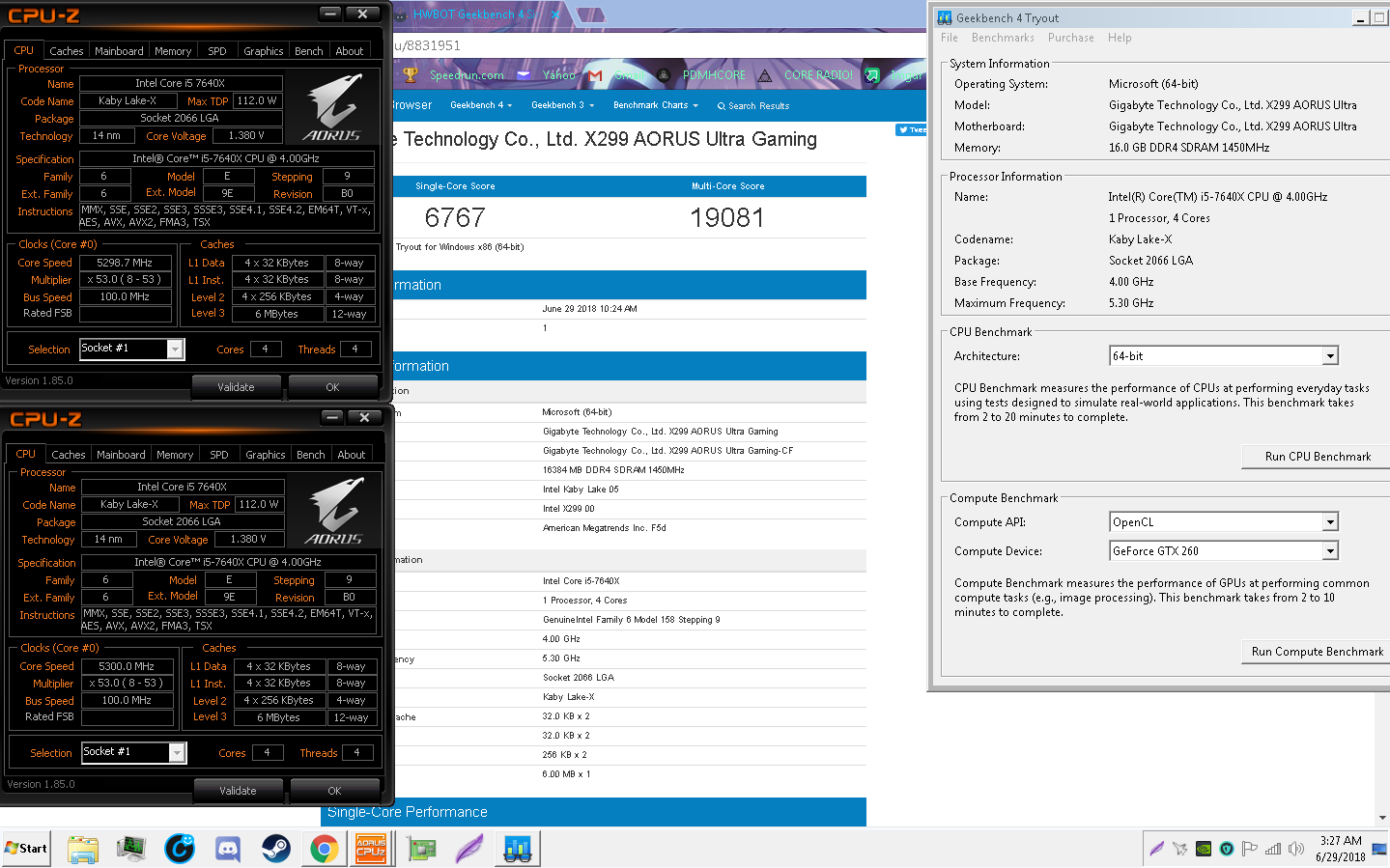The width and height of the screenshot is (1390, 868).
Task: Click the purple feather tray icon
Action: (1157, 850)
